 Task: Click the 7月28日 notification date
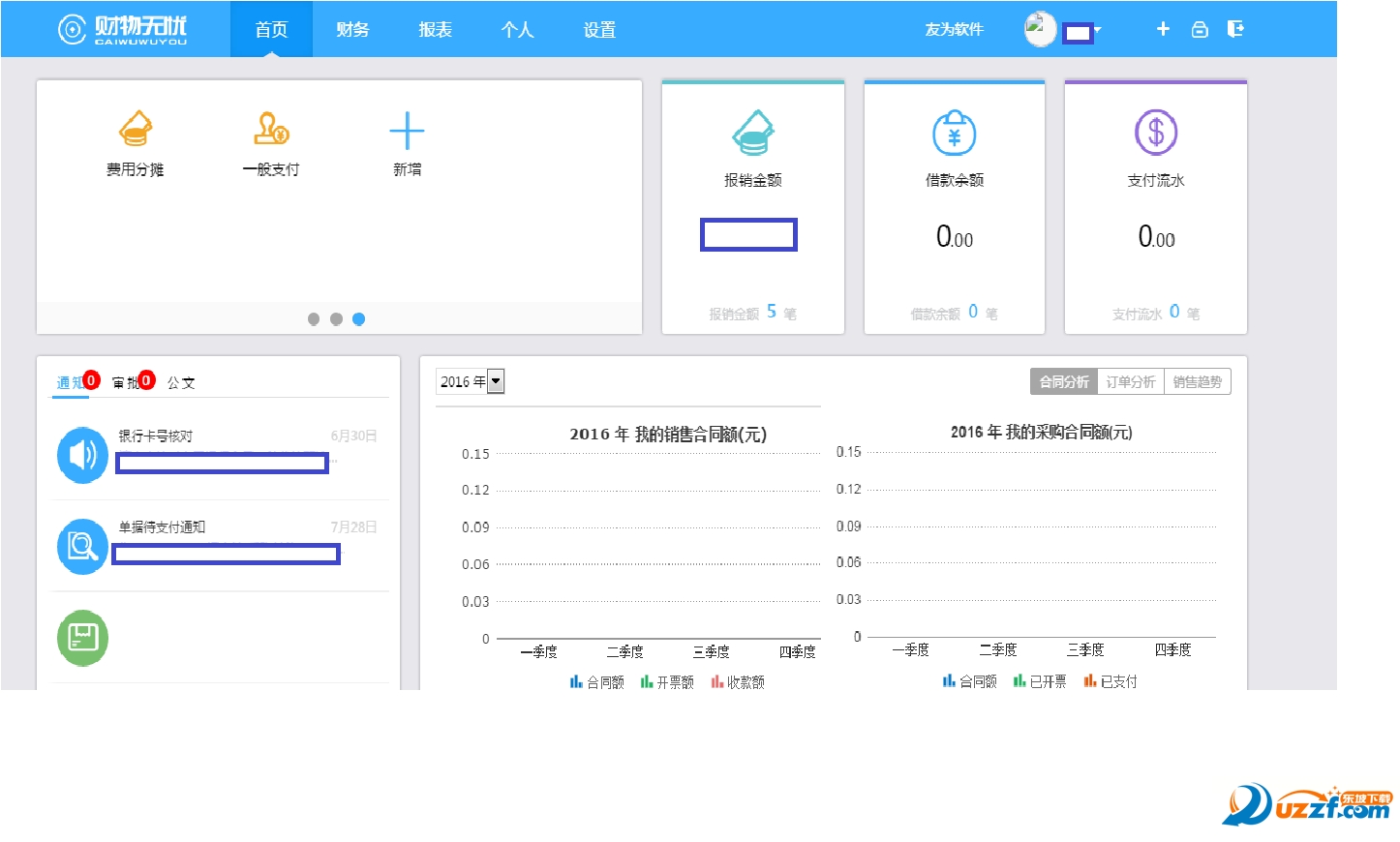coord(353,526)
